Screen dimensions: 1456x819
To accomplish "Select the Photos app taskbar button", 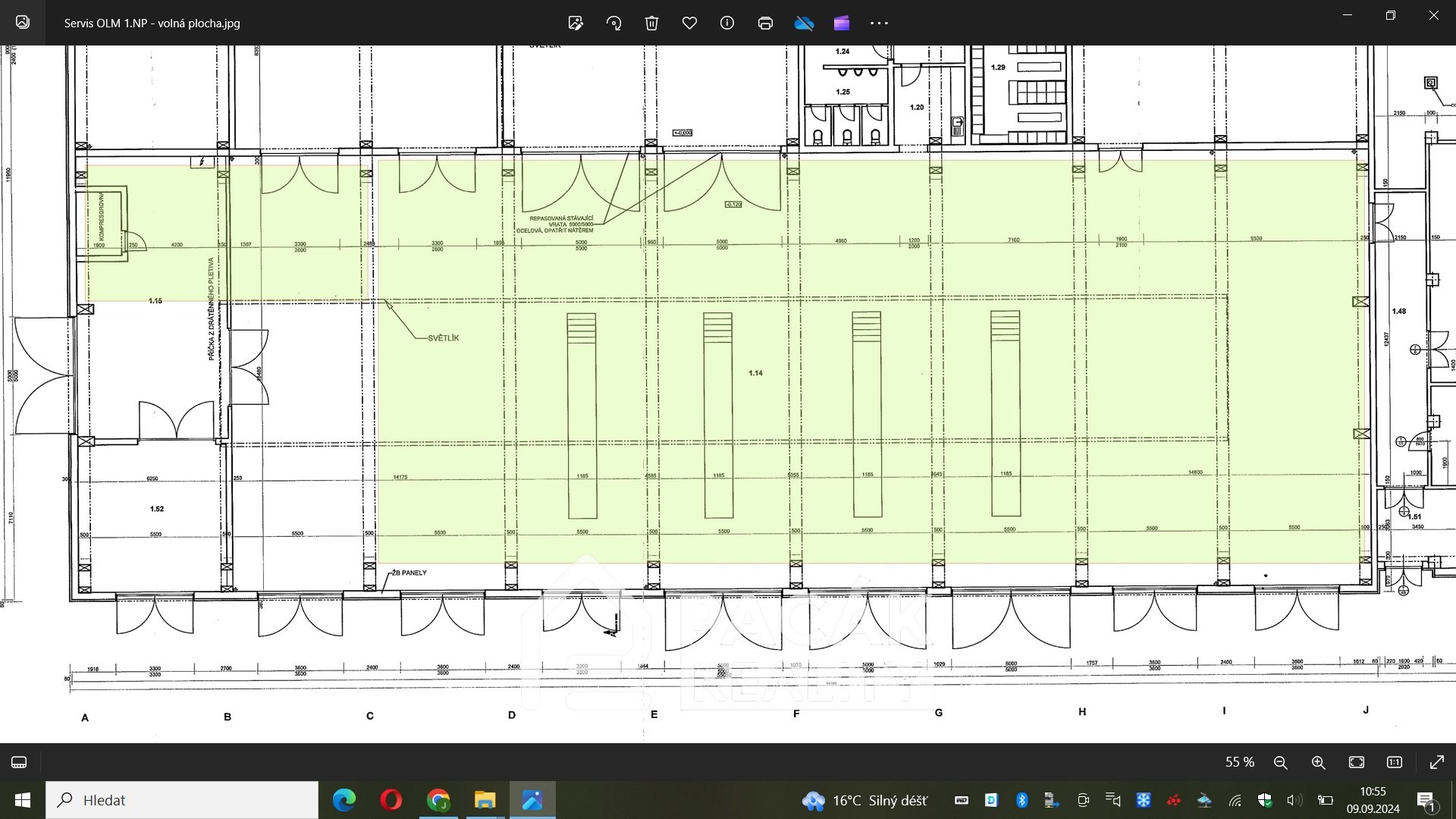I will (532, 800).
